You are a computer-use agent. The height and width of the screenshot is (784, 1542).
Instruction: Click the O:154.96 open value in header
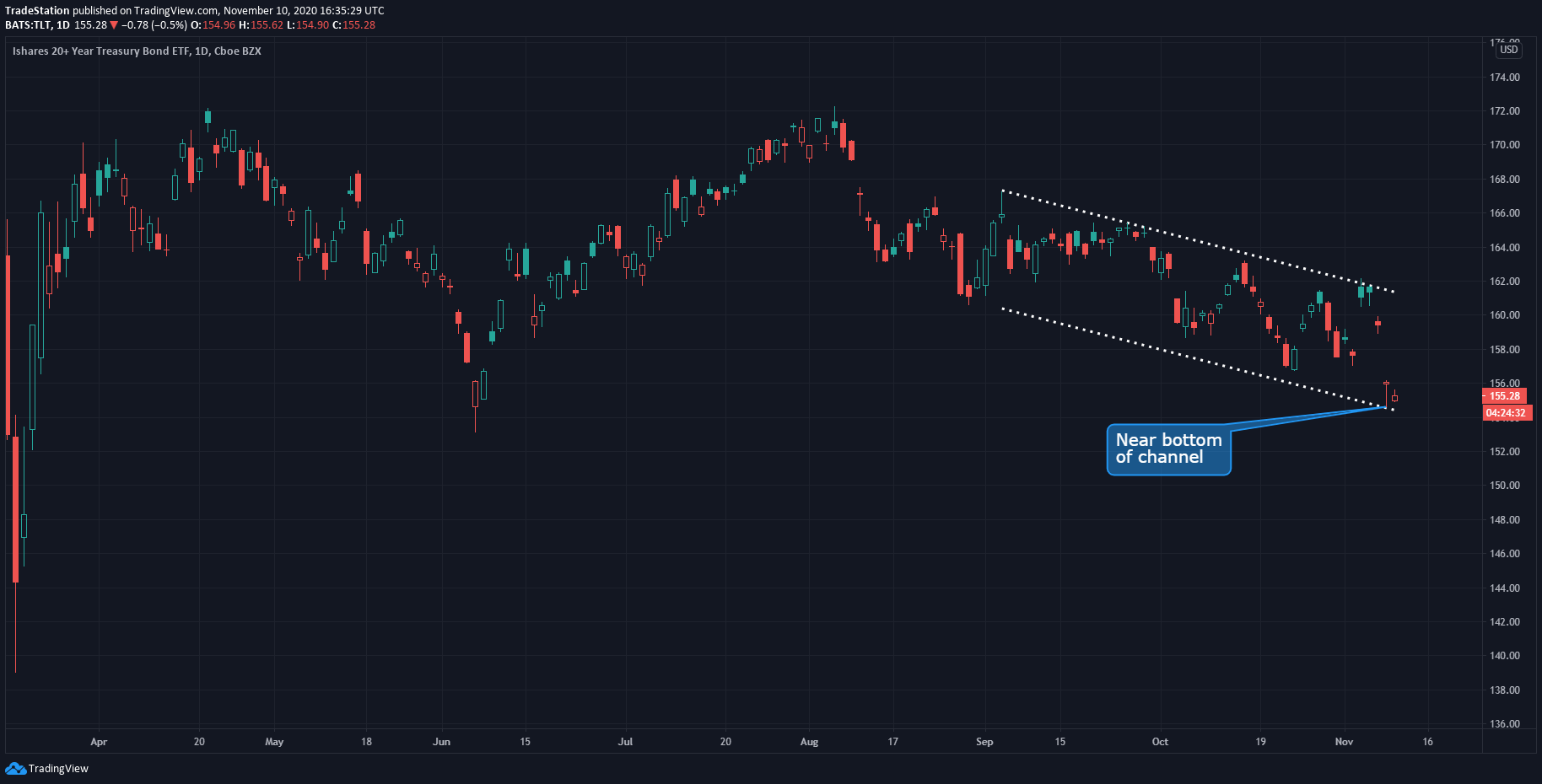(213, 25)
